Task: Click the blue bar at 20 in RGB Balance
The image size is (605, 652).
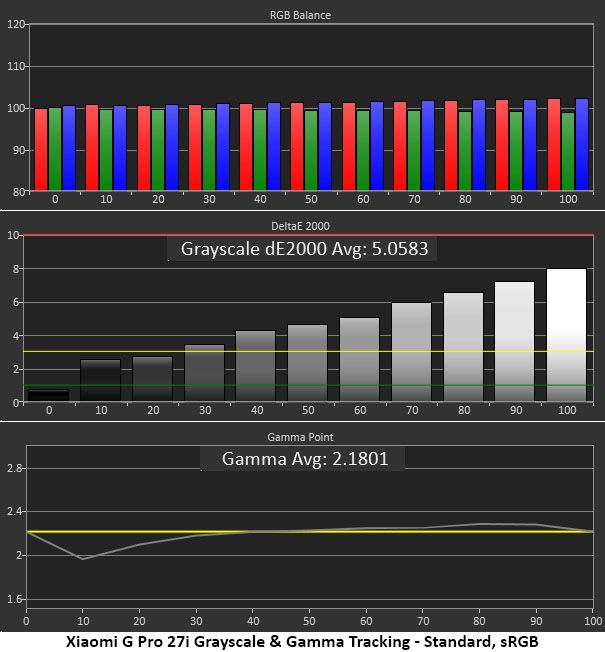Action: [172, 148]
